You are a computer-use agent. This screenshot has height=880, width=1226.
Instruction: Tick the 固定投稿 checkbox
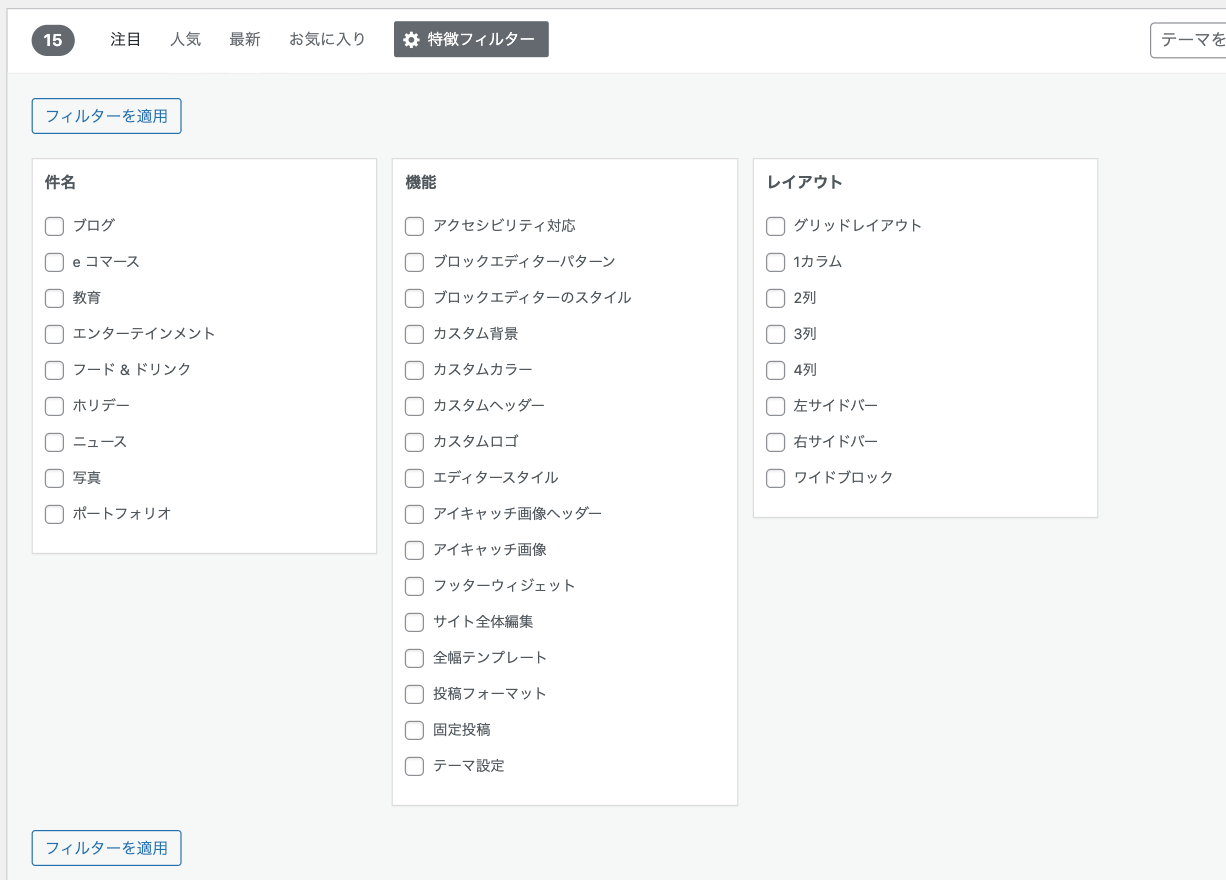coord(414,730)
